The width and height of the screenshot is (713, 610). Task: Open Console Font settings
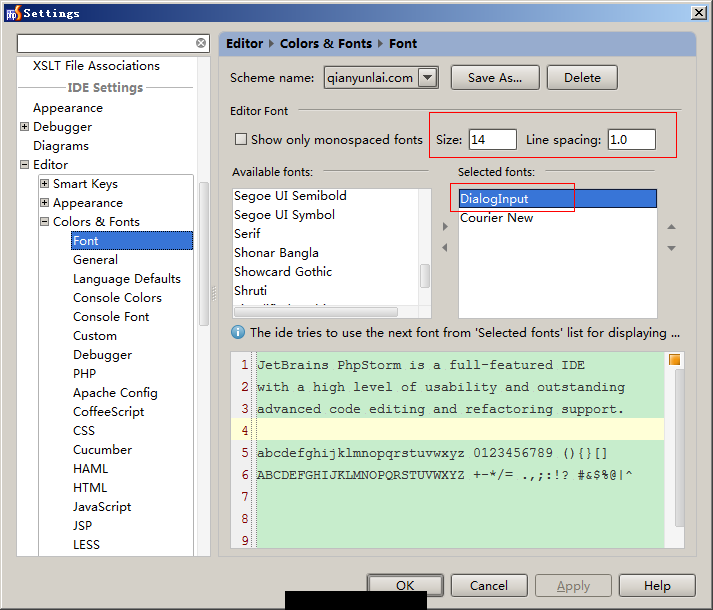click(111, 317)
